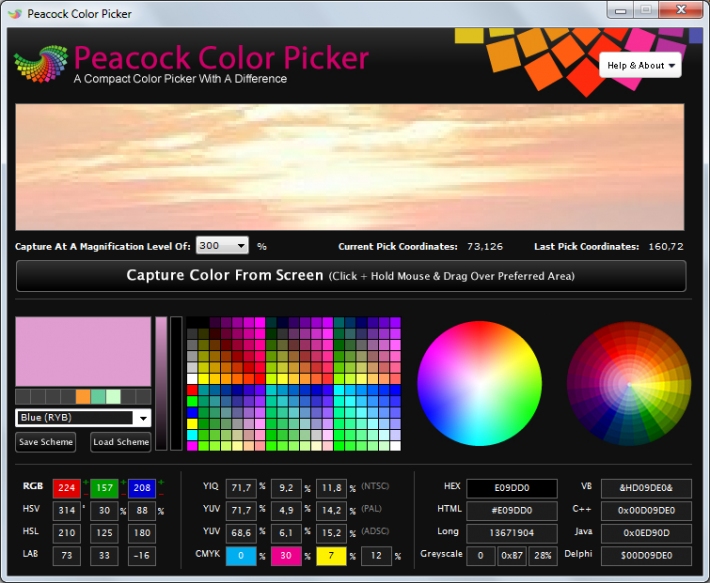Viewport: 710px width, 583px height.
Task: Open the Help & About dropdown
Action: (x=640, y=65)
